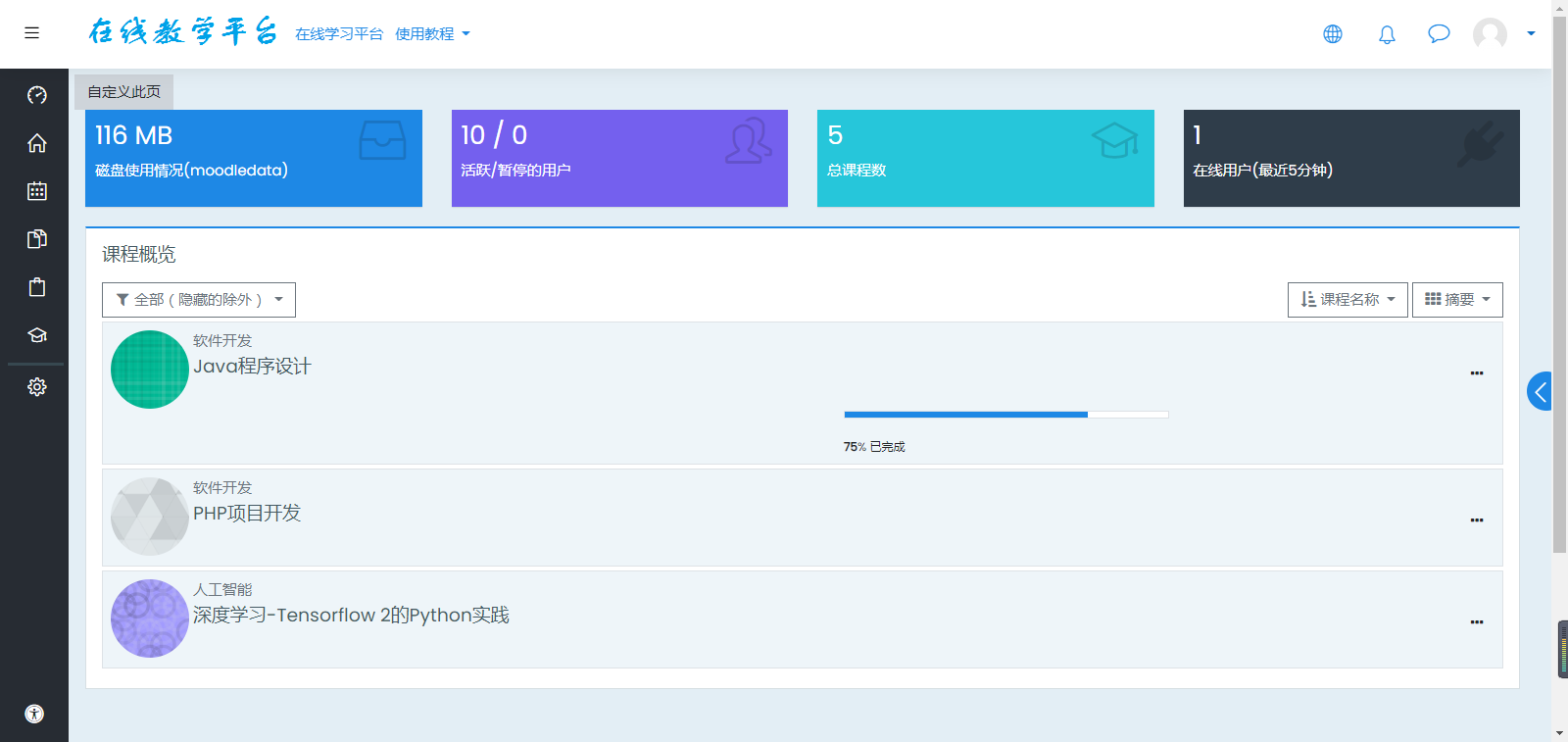The height and width of the screenshot is (742, 1568).
Task: Open the 课程名称 sort dropdown
Action: tap(1347, 300)
